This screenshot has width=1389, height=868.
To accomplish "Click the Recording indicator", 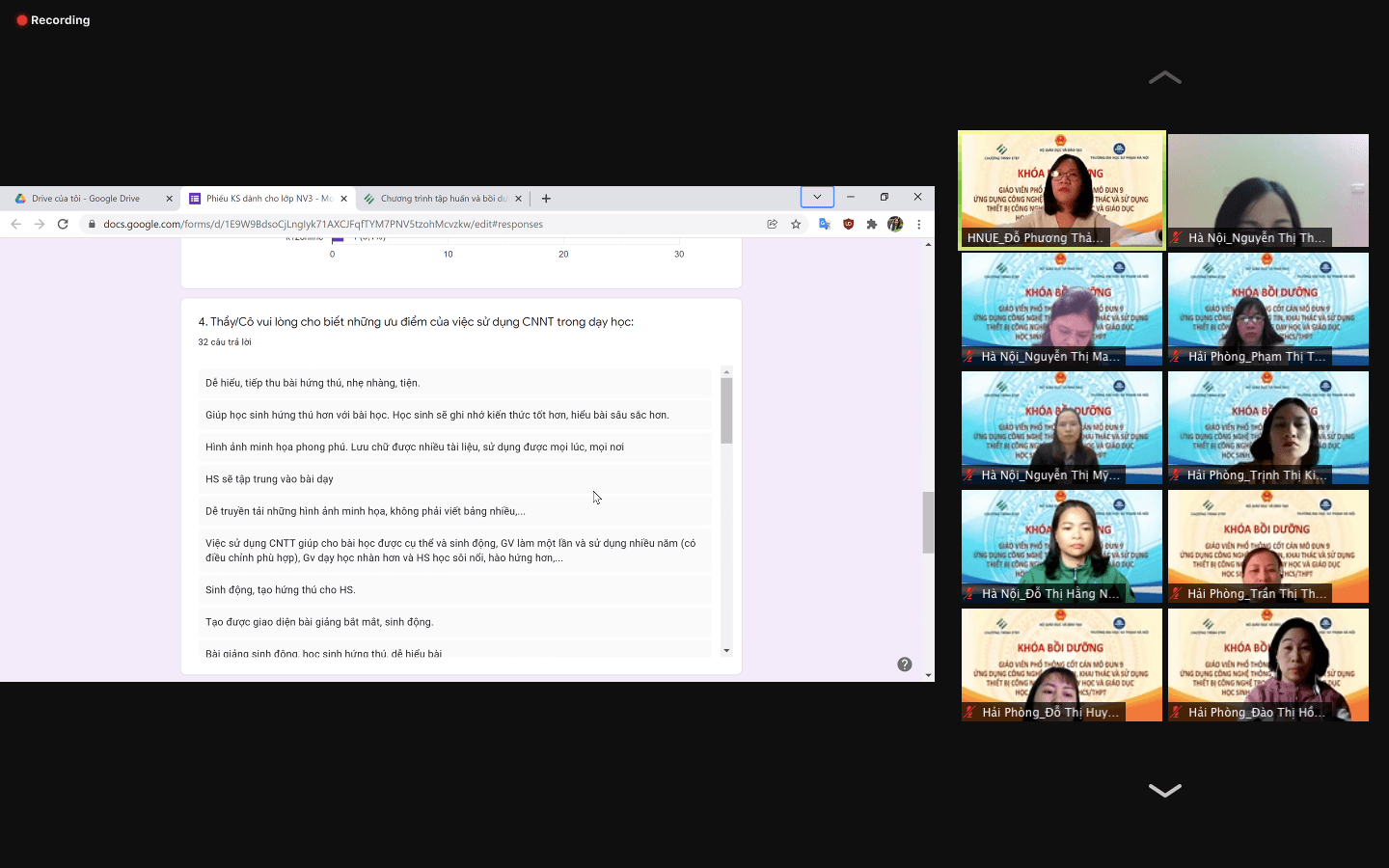I will tap(53, 19).
